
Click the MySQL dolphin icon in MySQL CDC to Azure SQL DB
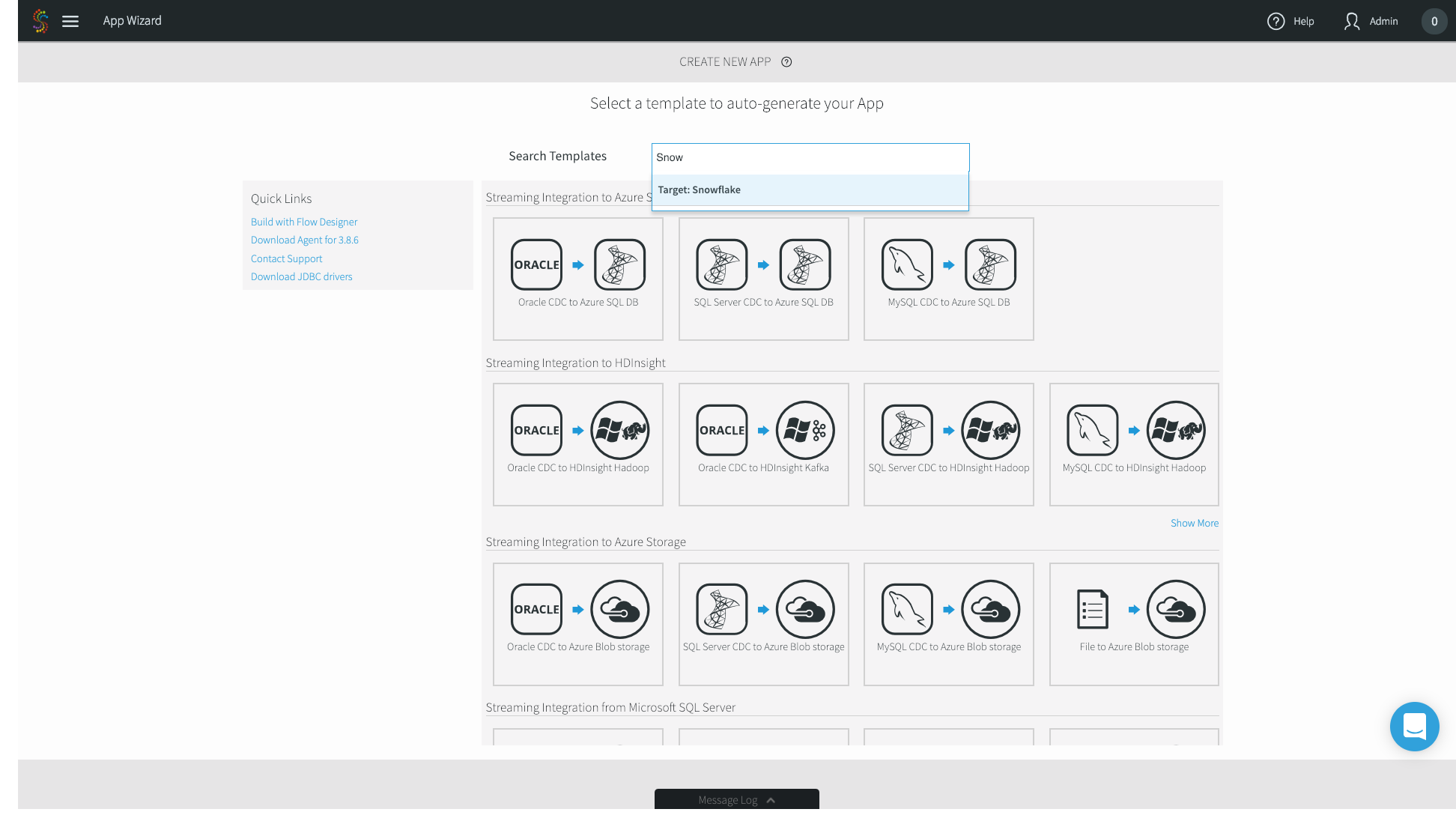[x=907, y=264]
